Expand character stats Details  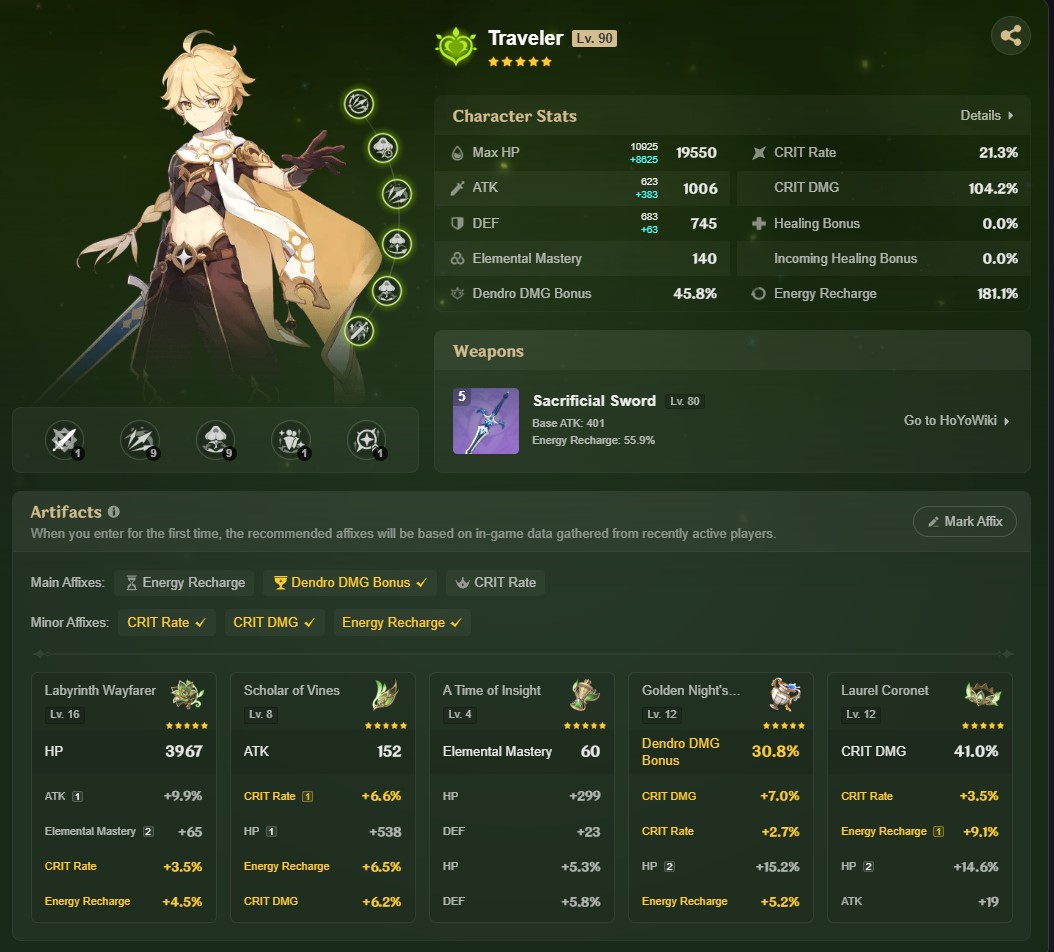pyautogui.click(x=987, y=116)
